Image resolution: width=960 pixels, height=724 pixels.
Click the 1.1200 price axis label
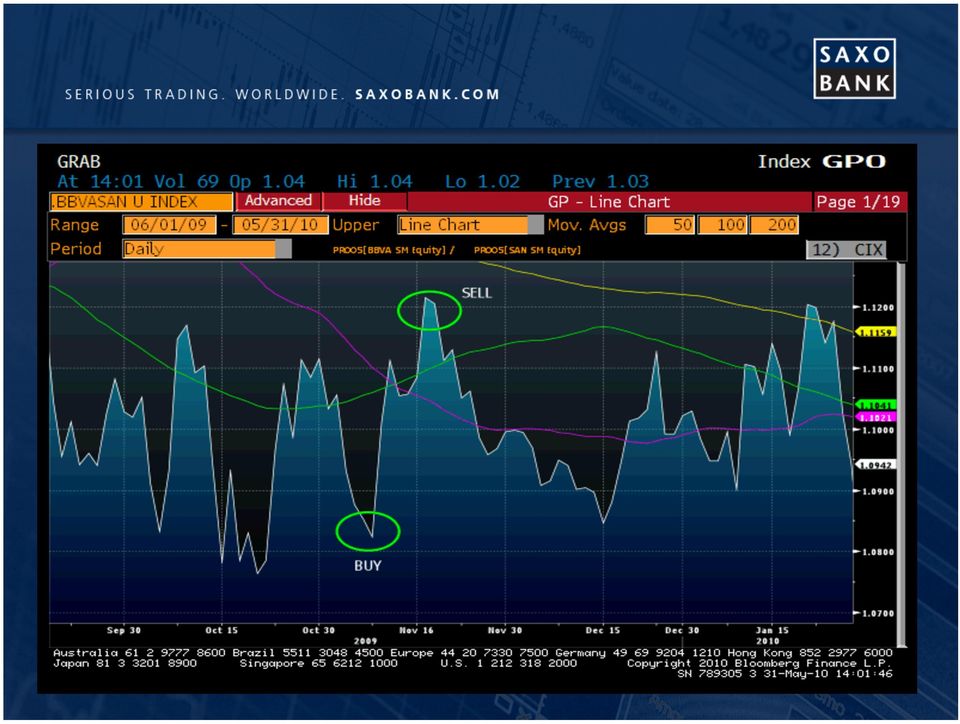point(878,307)
